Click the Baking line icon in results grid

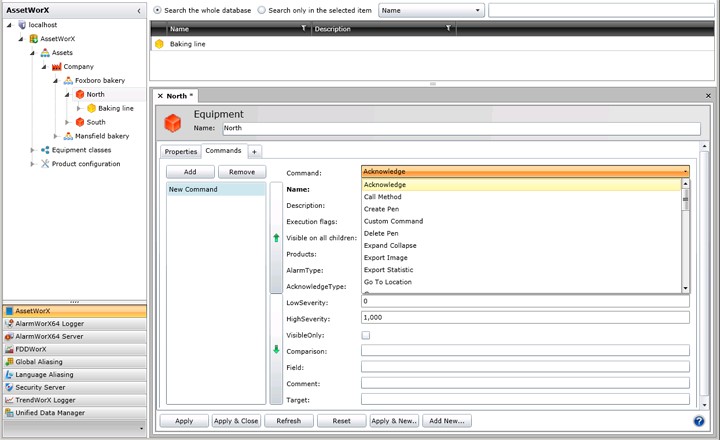(159, 45)
